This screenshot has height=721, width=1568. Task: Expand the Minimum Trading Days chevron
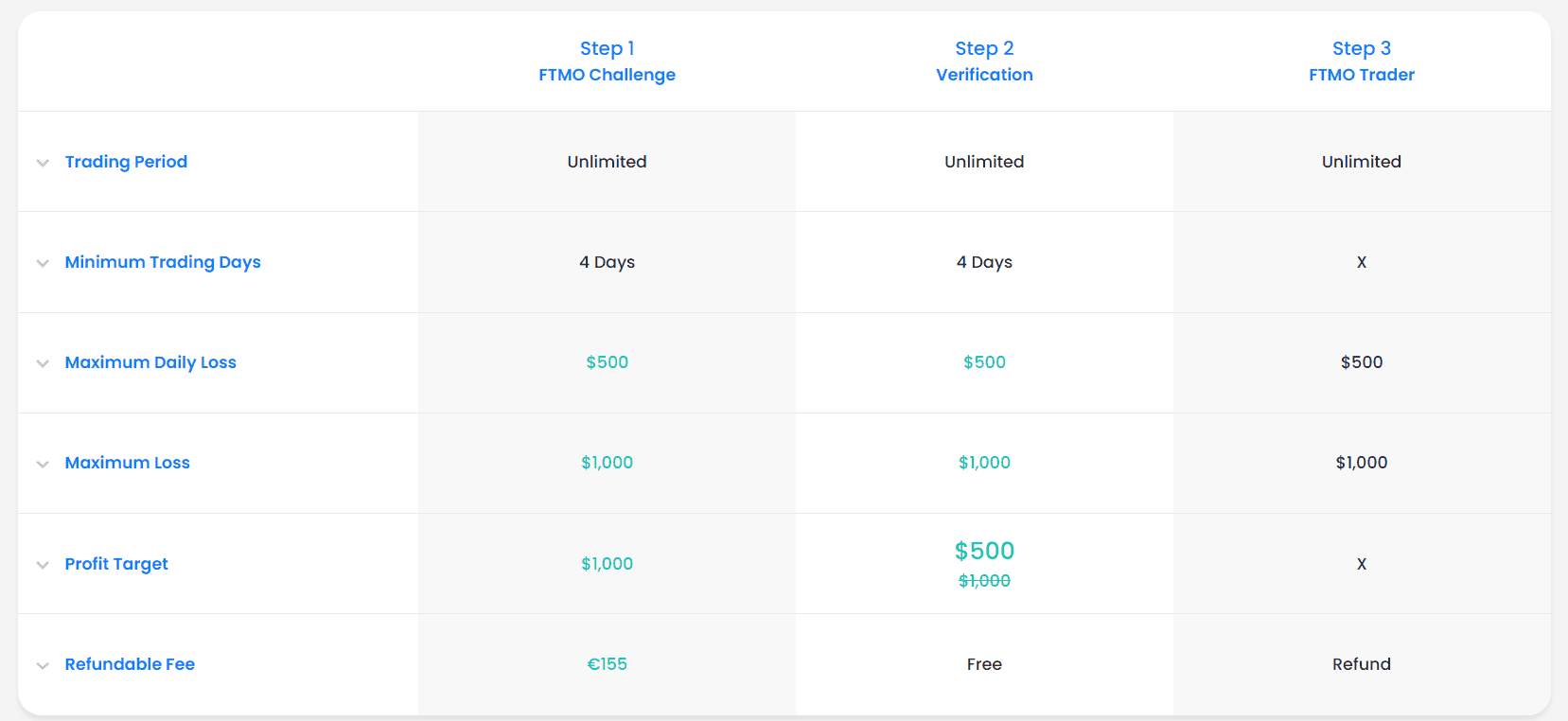43,263
